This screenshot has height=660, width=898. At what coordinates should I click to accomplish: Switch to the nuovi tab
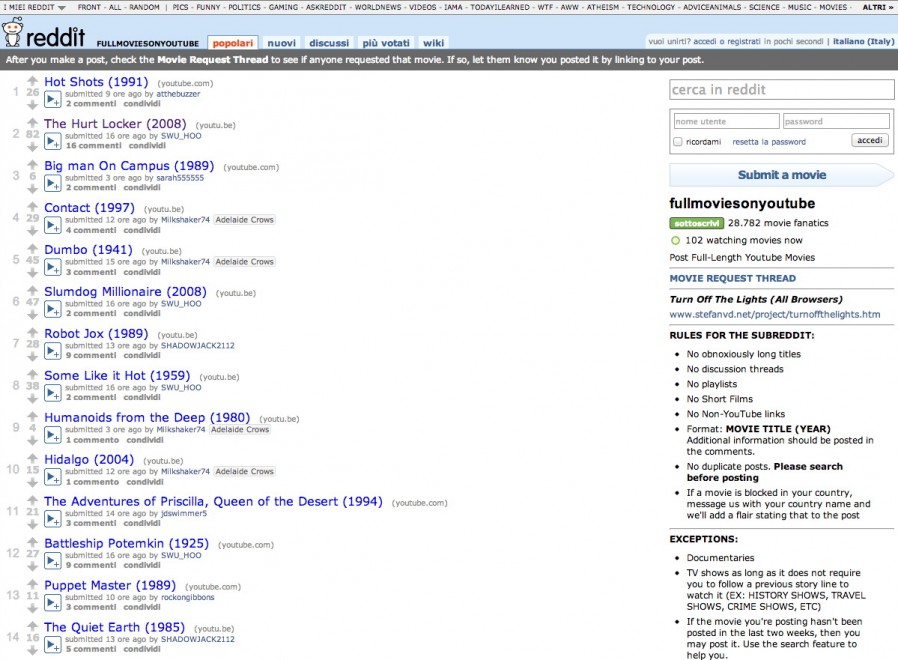[282, 43]
